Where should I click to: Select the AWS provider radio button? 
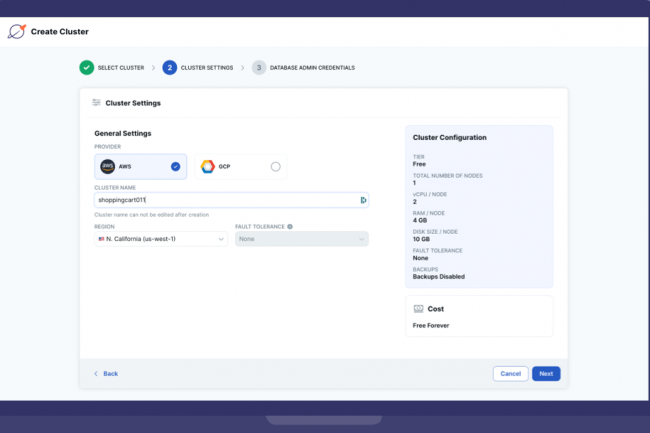point(176,166)
